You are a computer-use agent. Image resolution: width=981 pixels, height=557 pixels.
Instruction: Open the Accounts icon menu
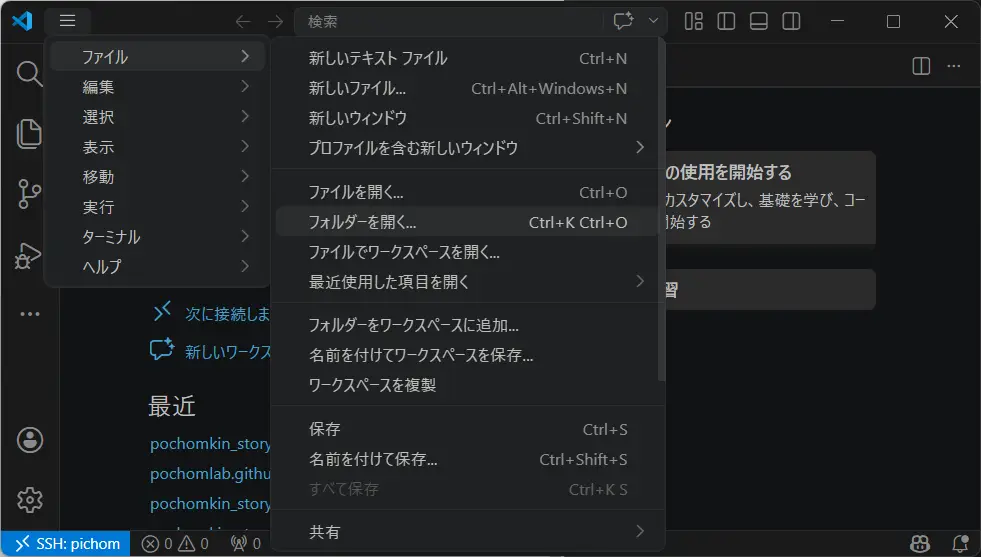pyautogui.click(x=29, y=440)
